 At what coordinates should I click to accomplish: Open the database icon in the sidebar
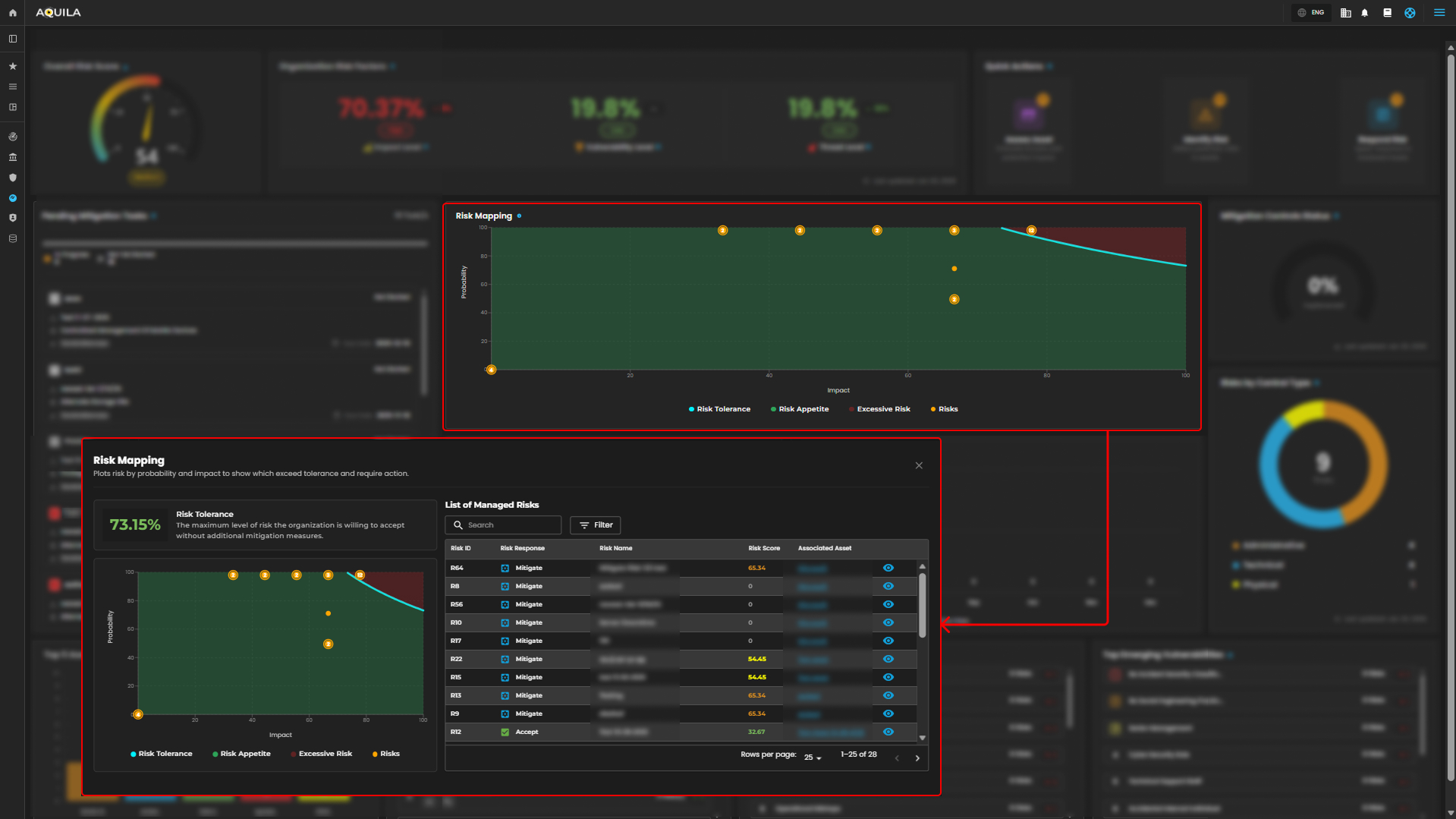(13, 238)
